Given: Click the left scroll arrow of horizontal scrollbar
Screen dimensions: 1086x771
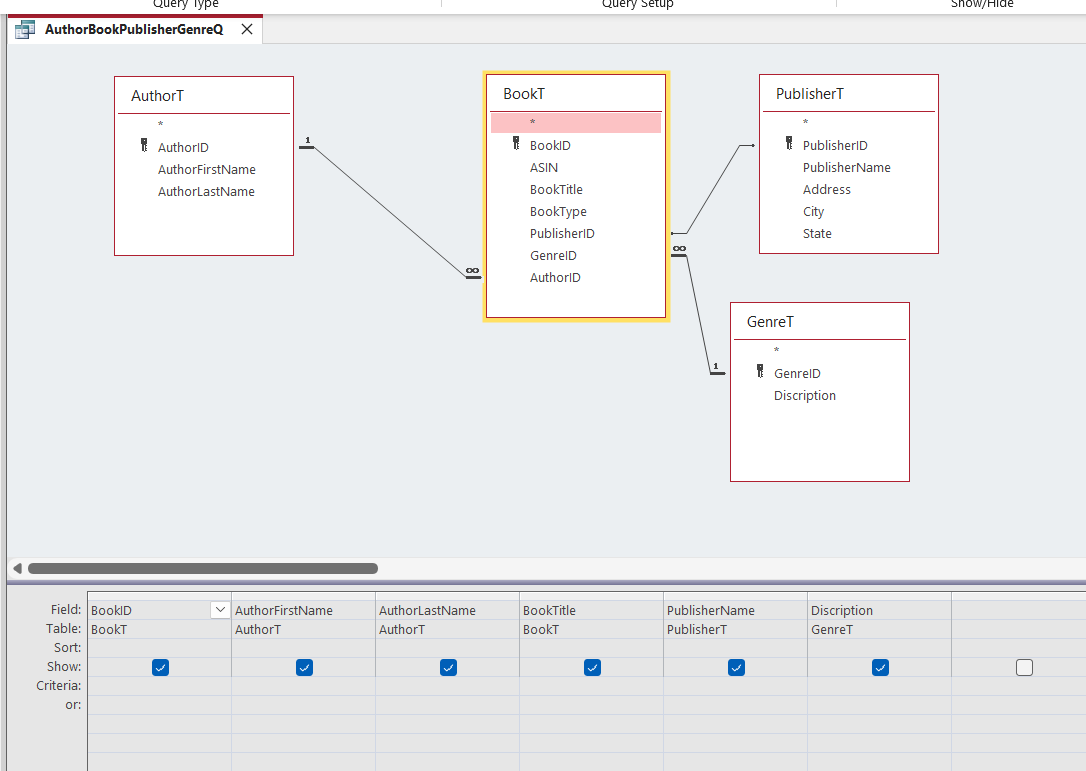Looking at the screenshot, I should [x=17, y=568].
